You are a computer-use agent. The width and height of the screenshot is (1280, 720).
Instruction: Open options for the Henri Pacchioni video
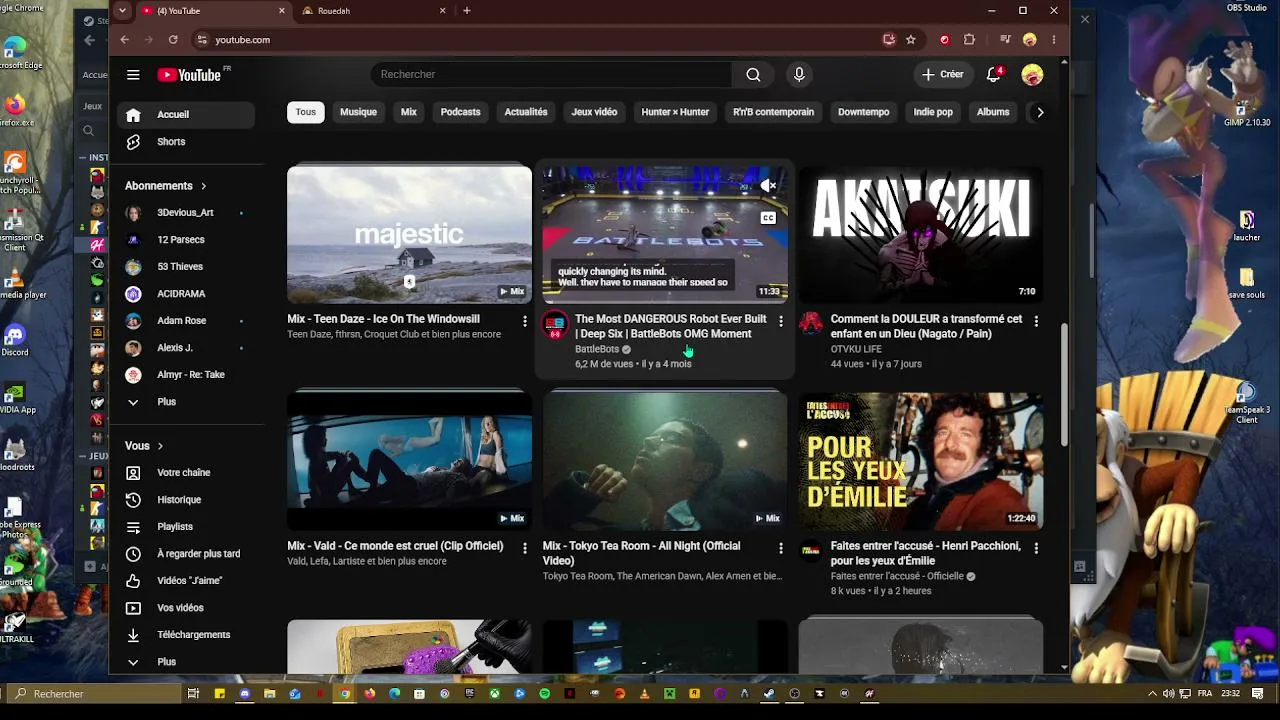point(1036,548)
